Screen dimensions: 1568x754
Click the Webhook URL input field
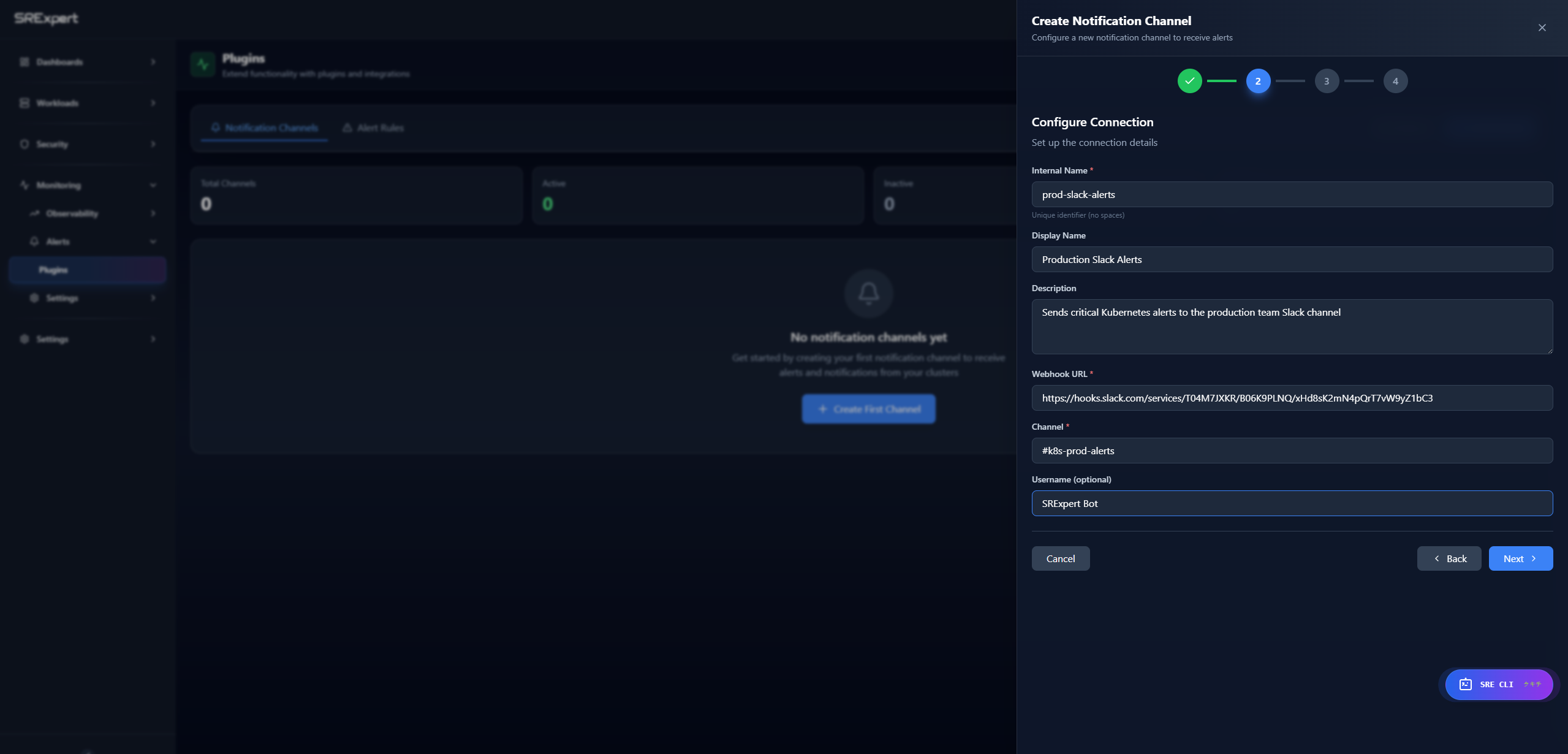[x=1292, y=398]
